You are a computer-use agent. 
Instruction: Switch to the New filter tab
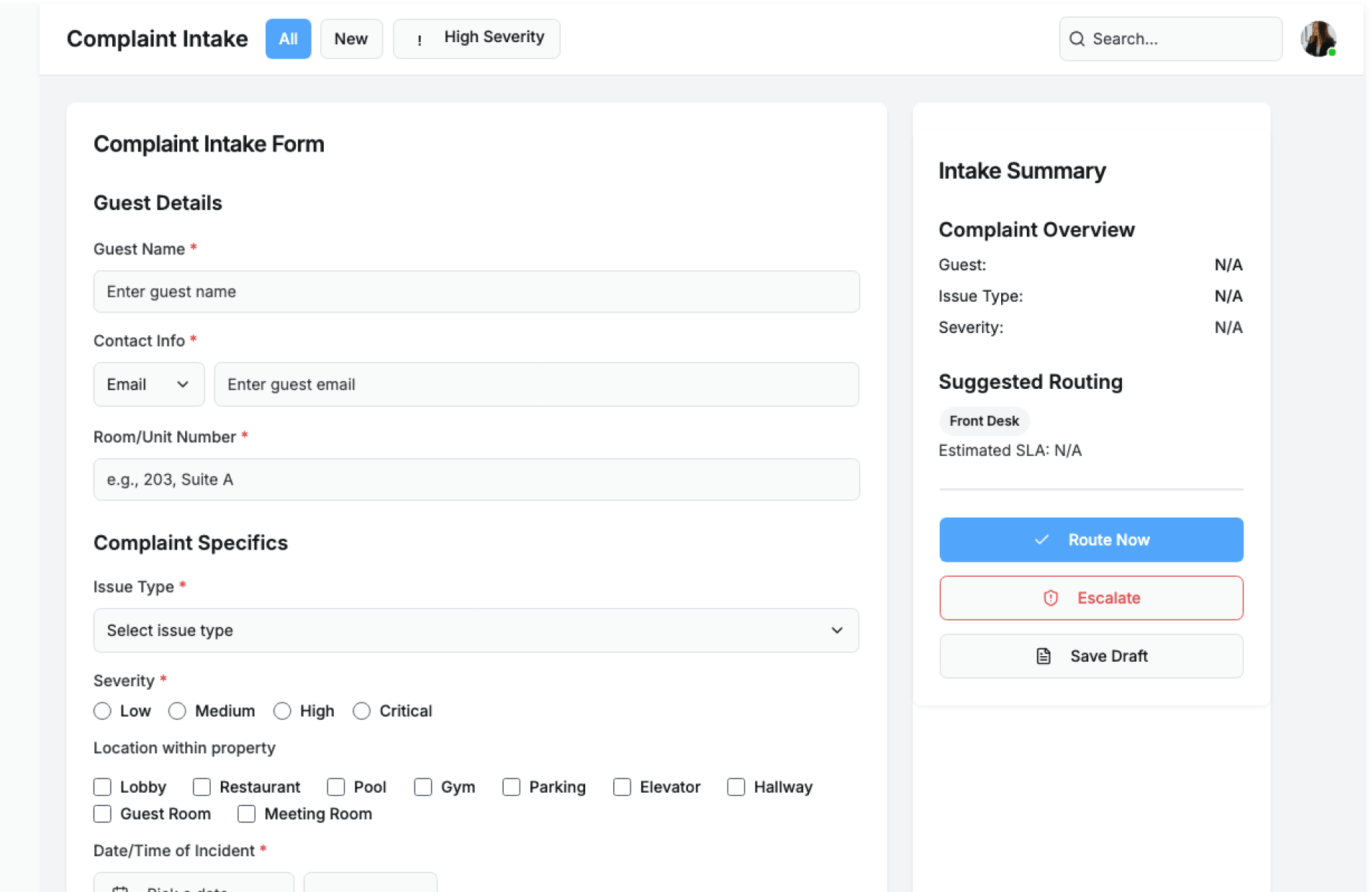[x=351, y=39]
